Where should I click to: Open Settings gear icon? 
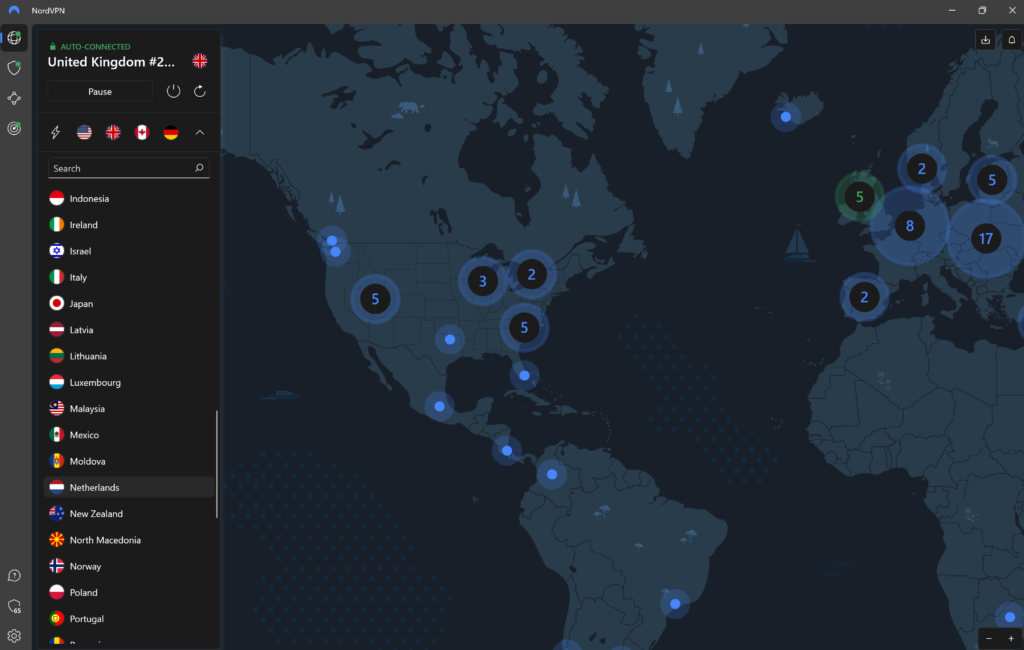(x=14, y=636)
